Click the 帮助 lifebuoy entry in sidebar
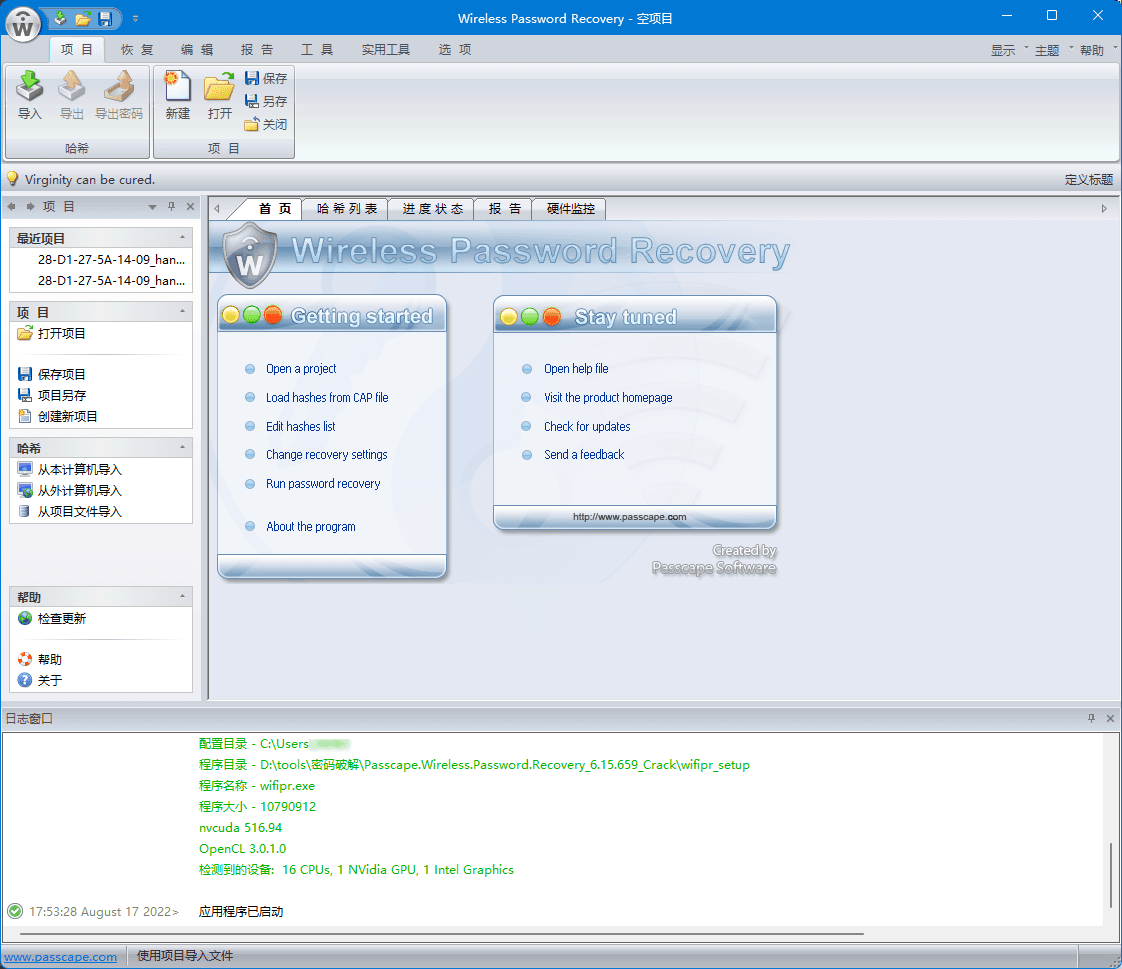The width and height of the screenshot is (1122, 969). pos(40,659)
